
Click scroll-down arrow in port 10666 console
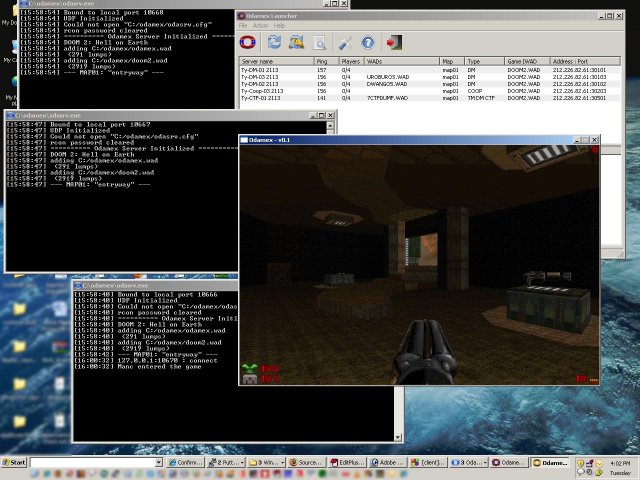click(398, 438)
